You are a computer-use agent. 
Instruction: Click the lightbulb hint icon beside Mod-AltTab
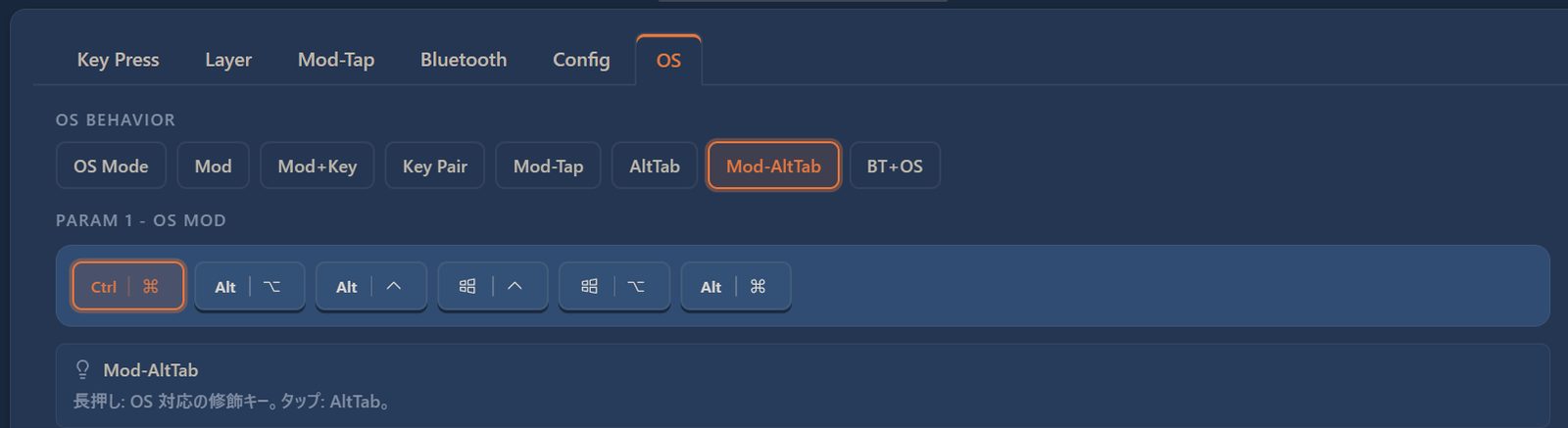[83, 369]
